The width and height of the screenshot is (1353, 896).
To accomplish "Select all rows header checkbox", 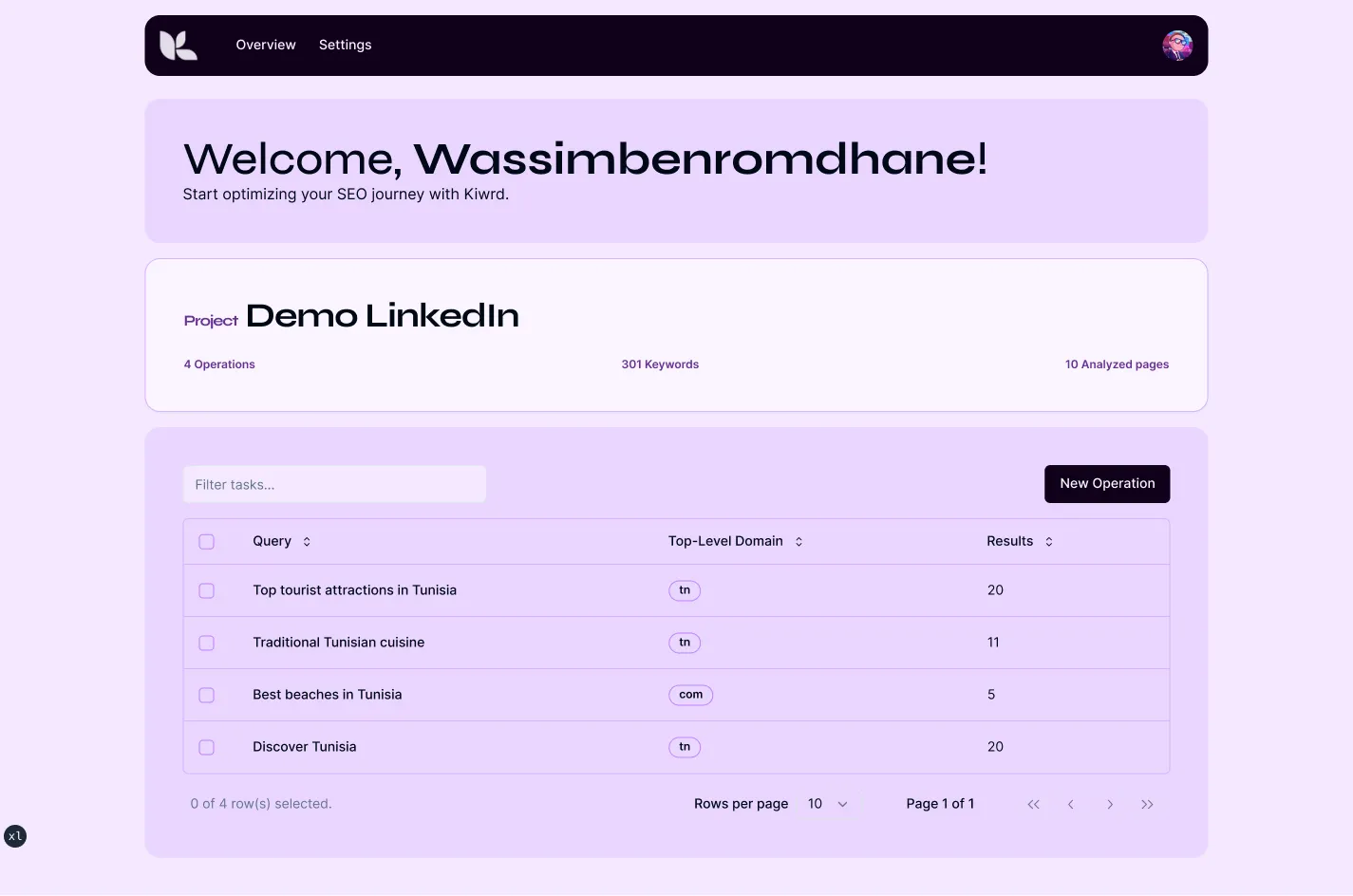I will pyautogui.click(x=206, y=542).
